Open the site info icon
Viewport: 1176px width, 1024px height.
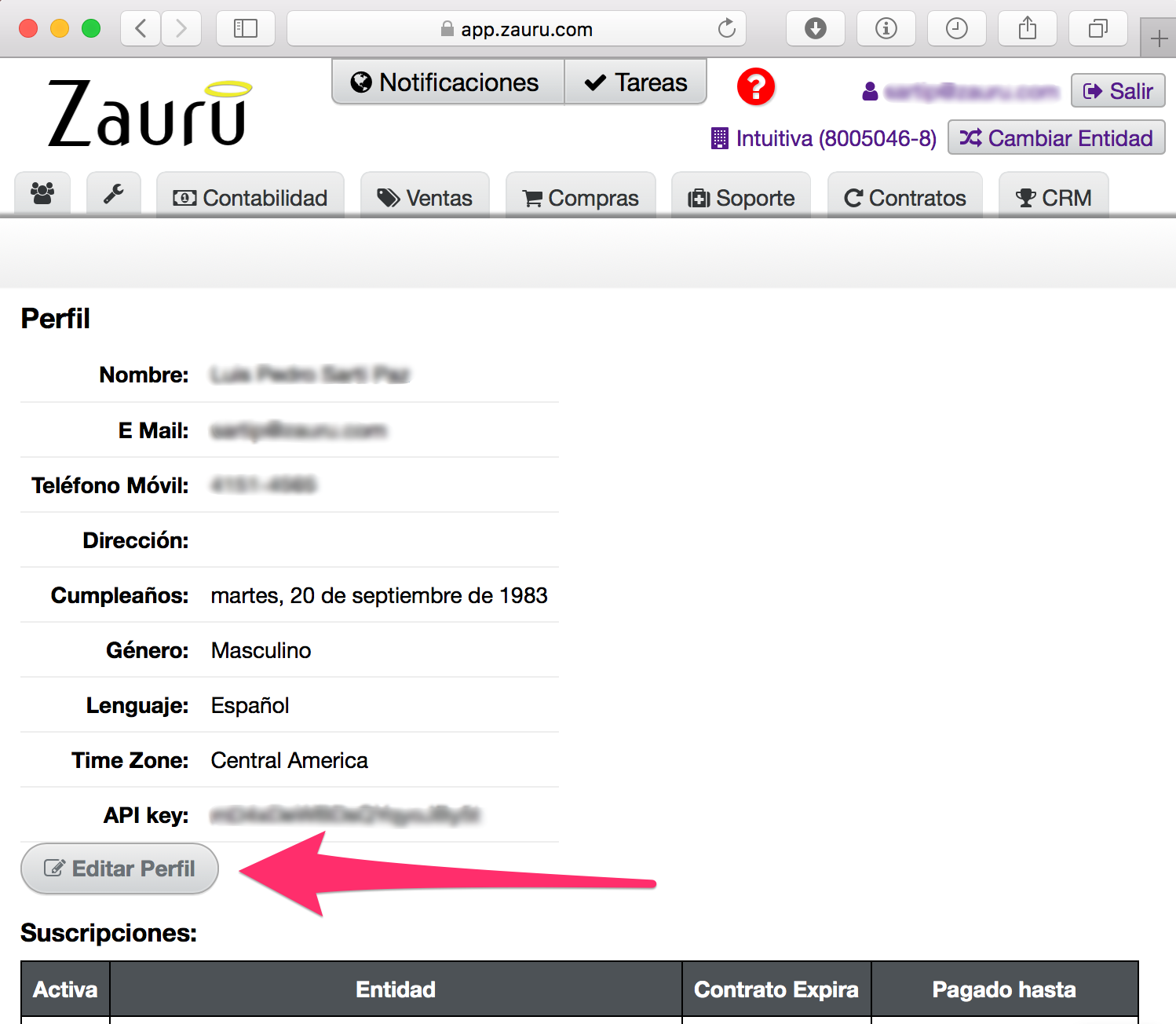[886, 29]
